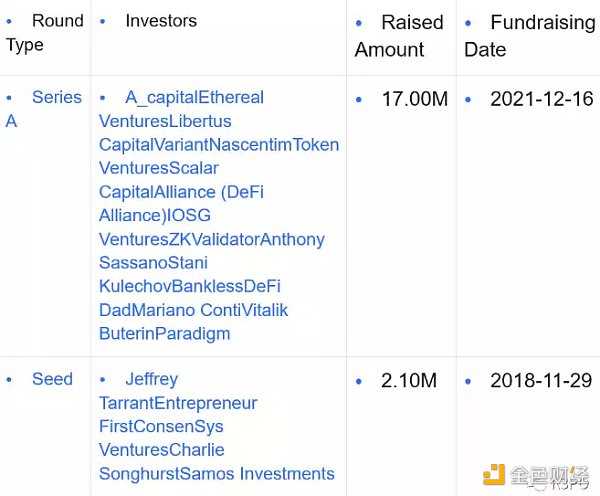Click the "VenturesZKValidatorAnthony" investor line
Viewport: 600px width, 496px height.
(212, 239)
